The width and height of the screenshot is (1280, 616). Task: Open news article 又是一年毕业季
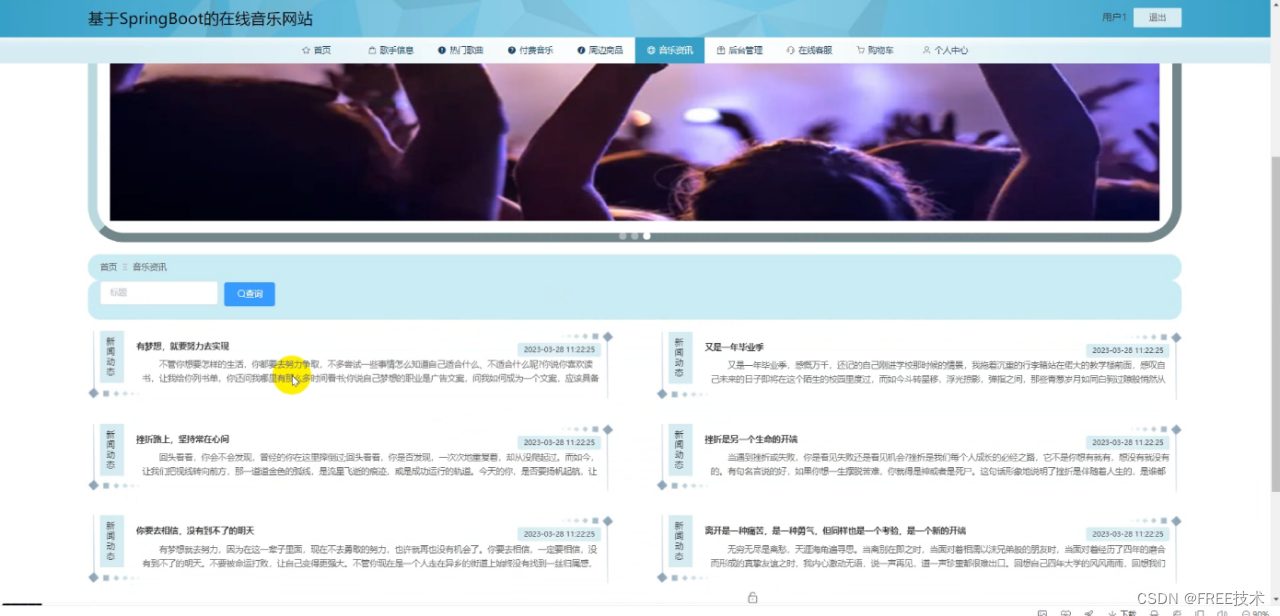click(x=734, y=346)
